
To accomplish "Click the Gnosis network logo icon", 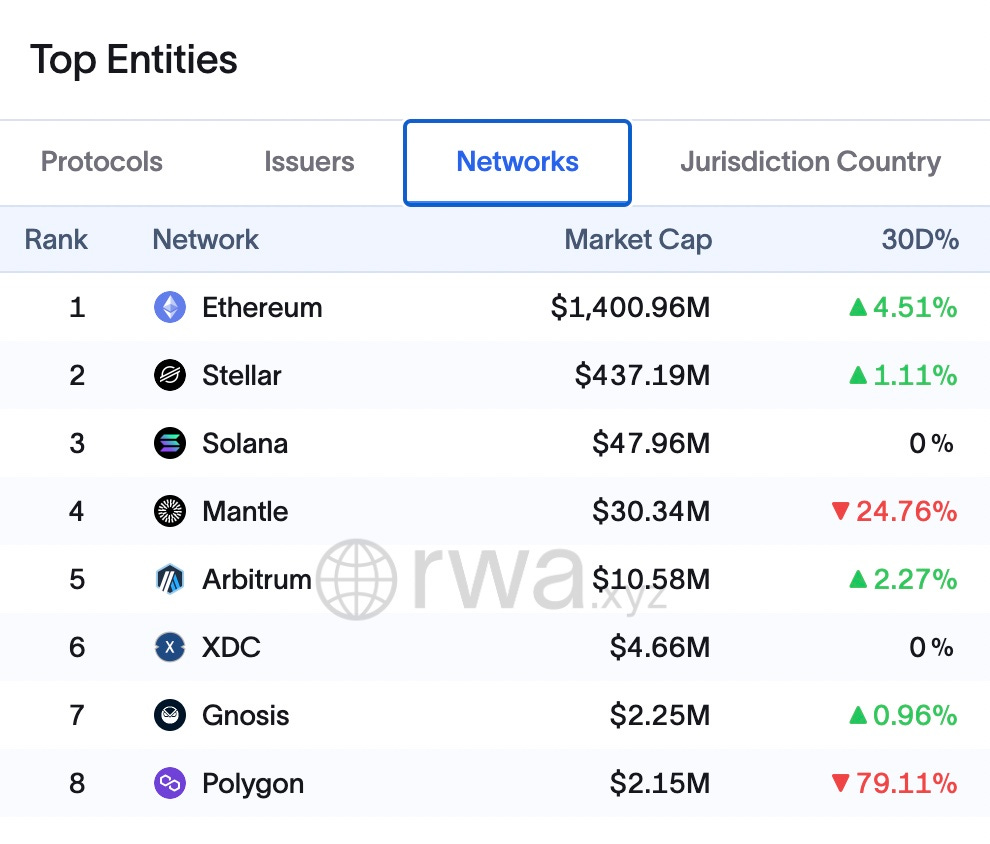I will click(170, 715).
